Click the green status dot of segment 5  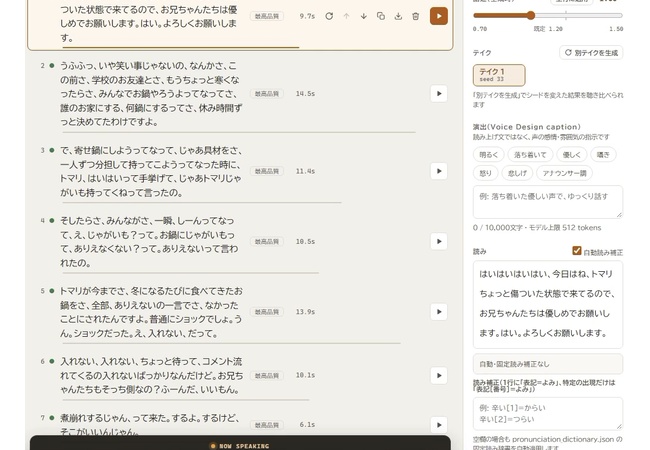[x=52, y=291]
